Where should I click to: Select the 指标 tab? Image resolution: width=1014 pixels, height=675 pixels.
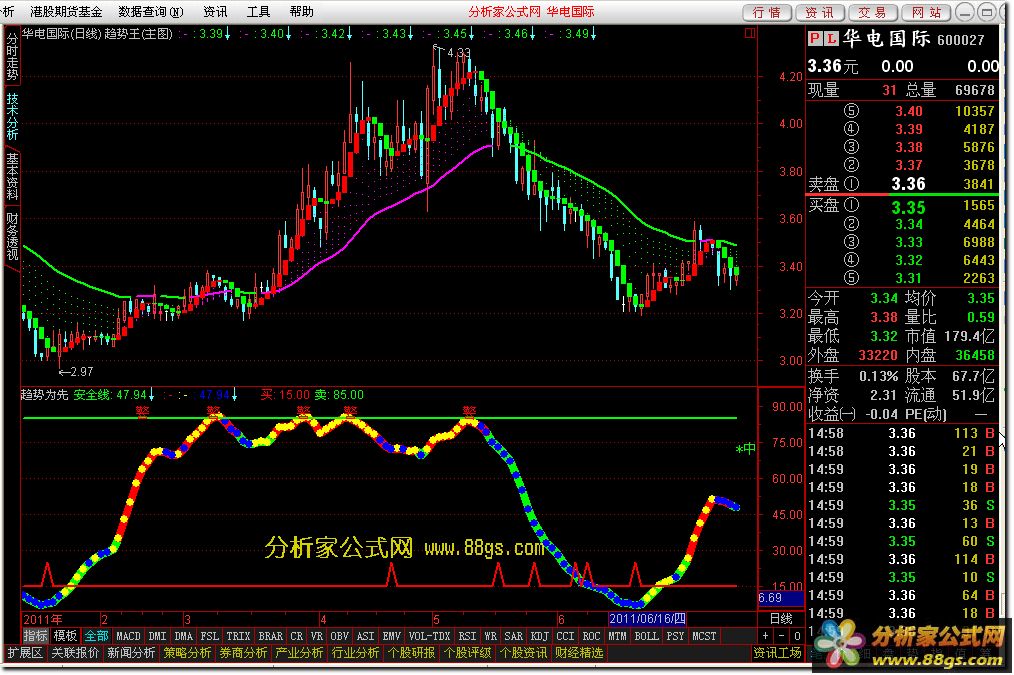[x=36, y=636]
